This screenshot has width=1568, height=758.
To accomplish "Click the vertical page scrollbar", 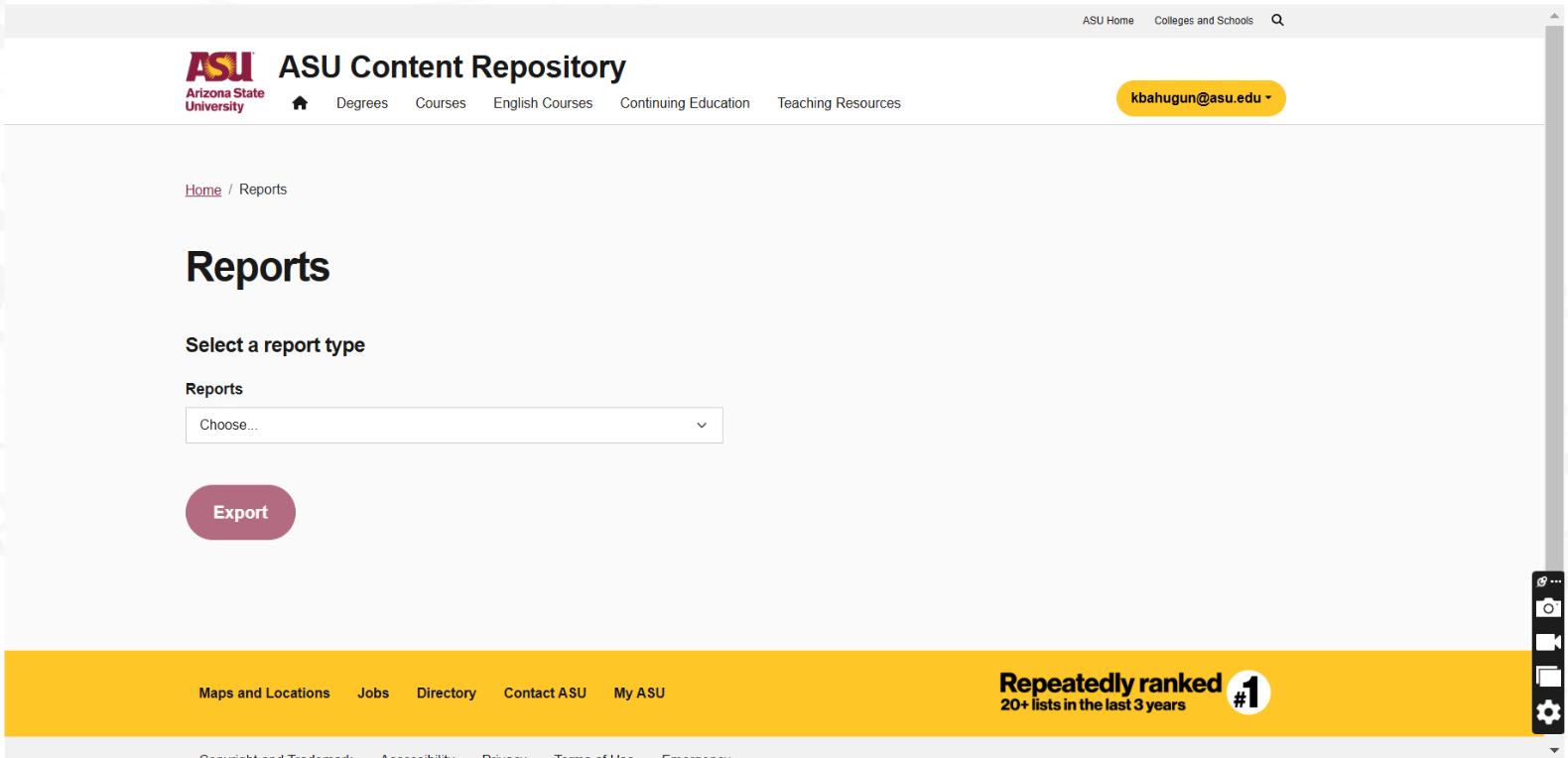I will (1554, 298).
